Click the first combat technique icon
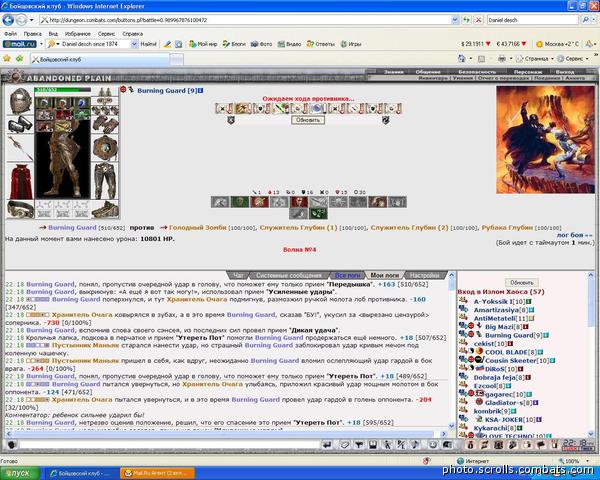 tap(220, 202)
